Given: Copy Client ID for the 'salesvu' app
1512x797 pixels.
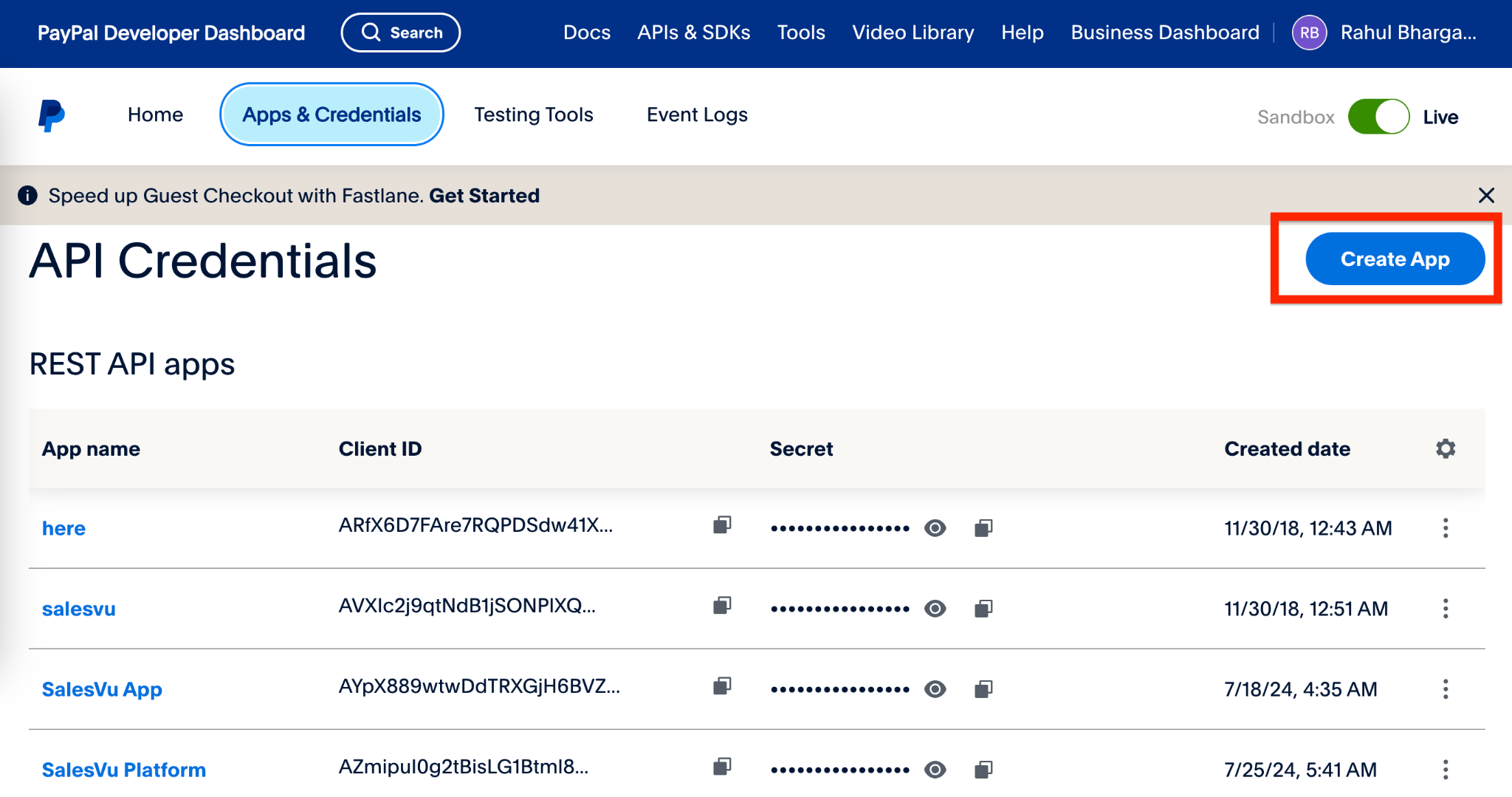Looking at the screenshot, I should (722, 606).
